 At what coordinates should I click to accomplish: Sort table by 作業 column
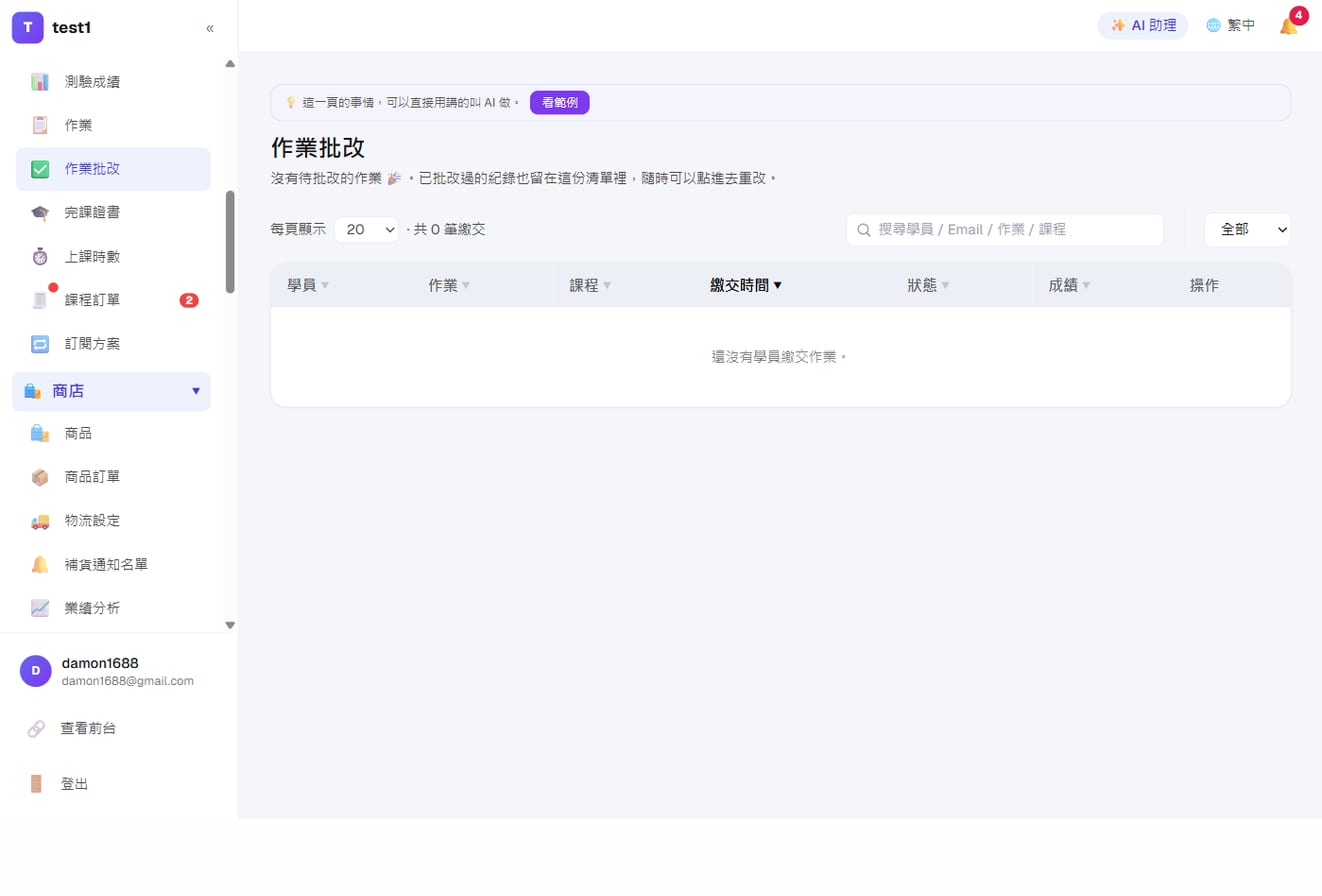point(449,285)
